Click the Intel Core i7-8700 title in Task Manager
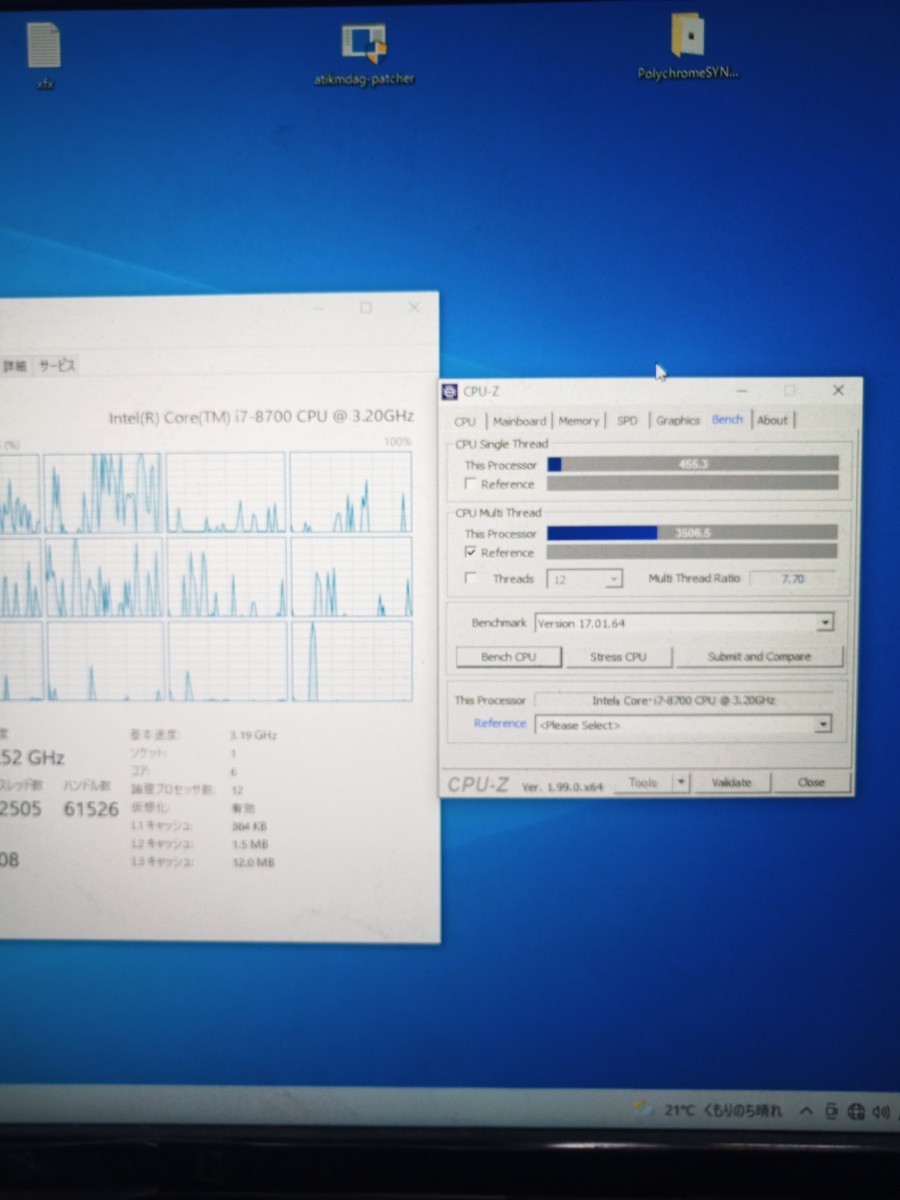The width and height of the screenshot is (900, 1200). click(261, 416)
